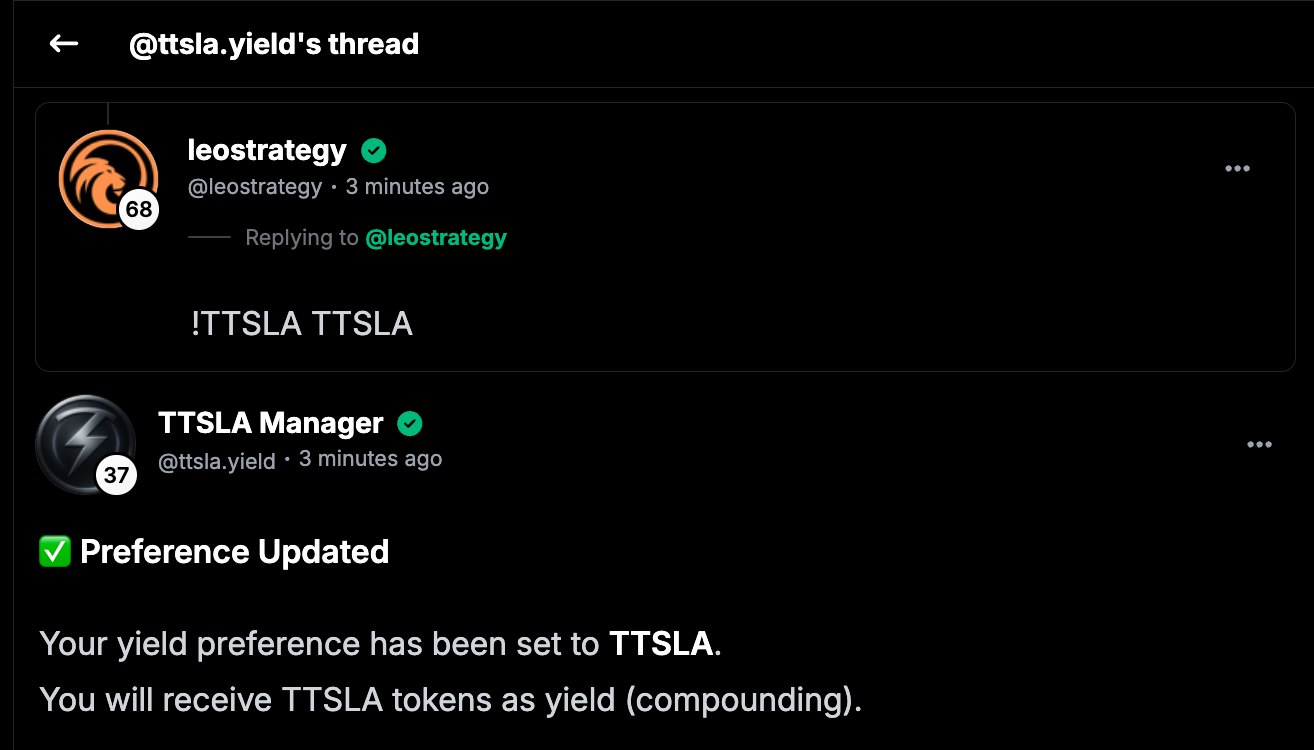This screenshot has width=1314, height=750.
Task: Click the @ttsla.yield handle
Action: click(216, 461)
